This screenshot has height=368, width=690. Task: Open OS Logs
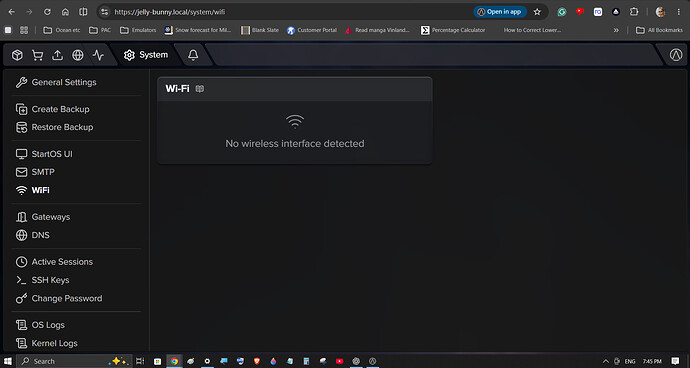pyautogui.click(x=40, y=325)
